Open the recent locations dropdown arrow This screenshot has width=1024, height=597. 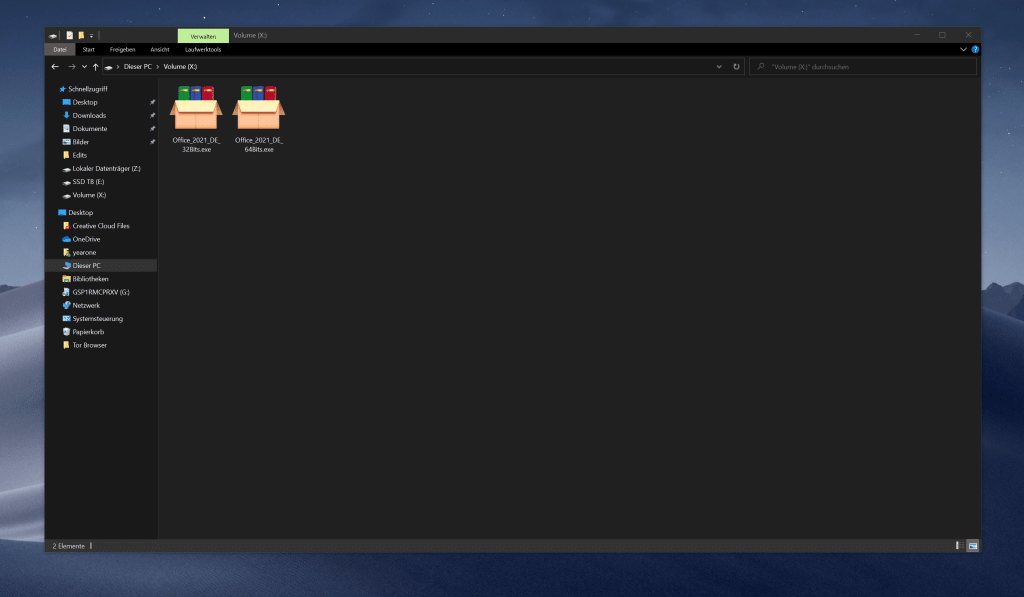[84, 67]
